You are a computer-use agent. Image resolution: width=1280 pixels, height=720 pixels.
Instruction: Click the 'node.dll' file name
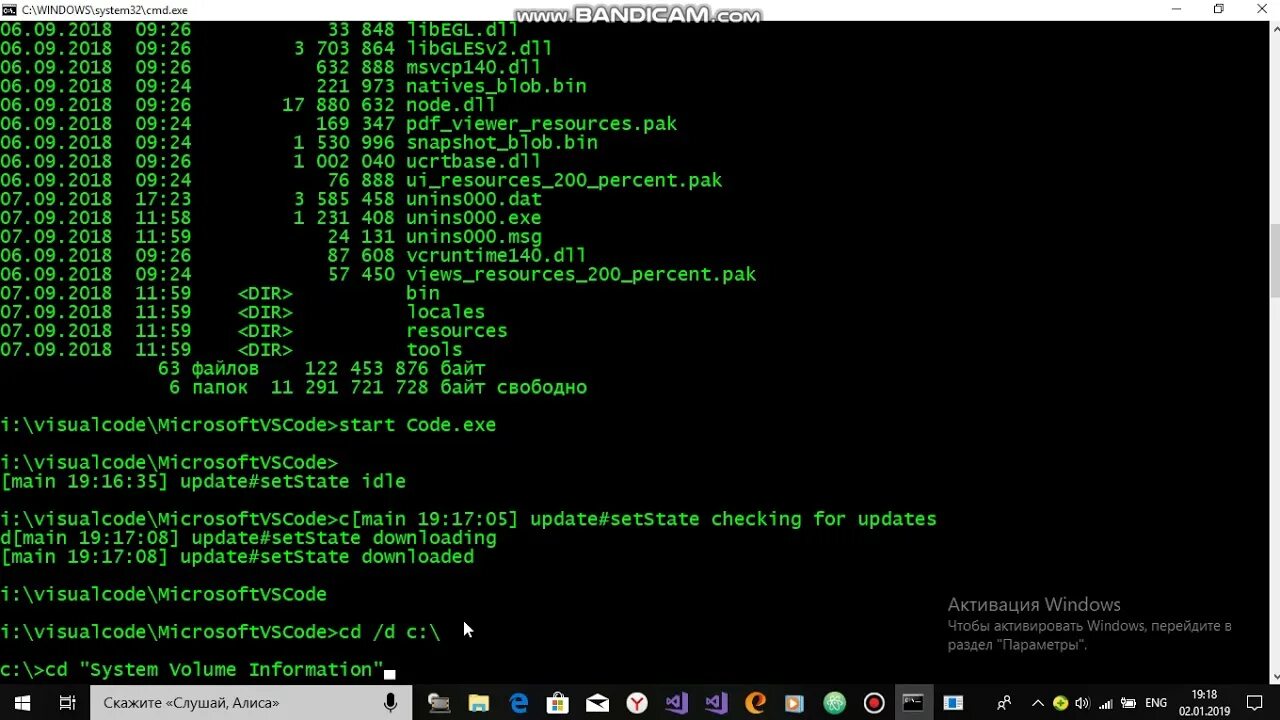click(x=451, y=105)
